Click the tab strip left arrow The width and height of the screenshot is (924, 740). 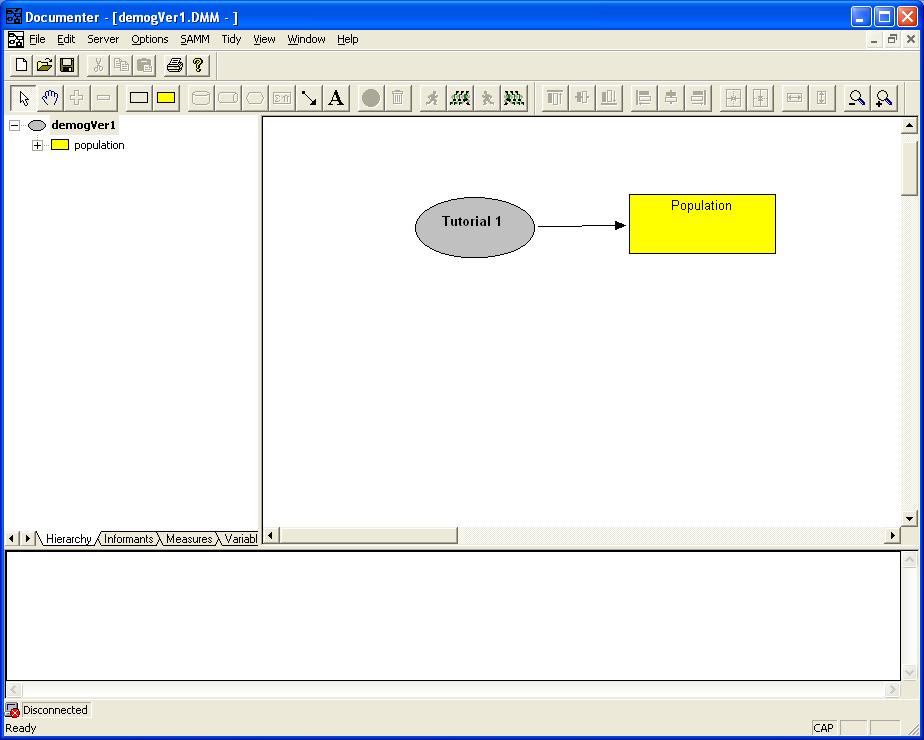click(12, 538)
